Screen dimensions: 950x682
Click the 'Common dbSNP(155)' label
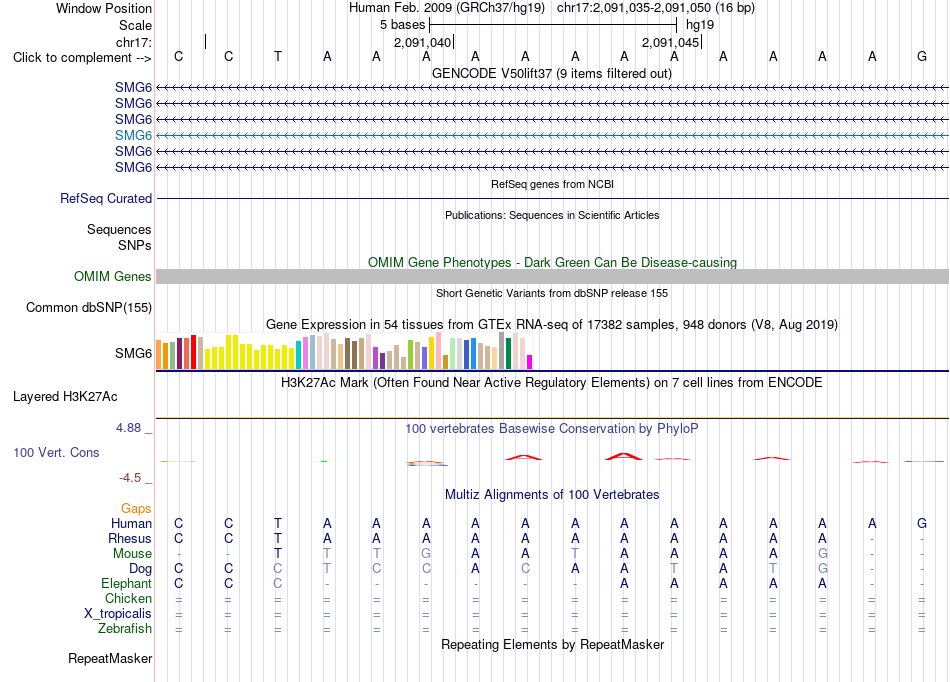[x=89, y=308]
